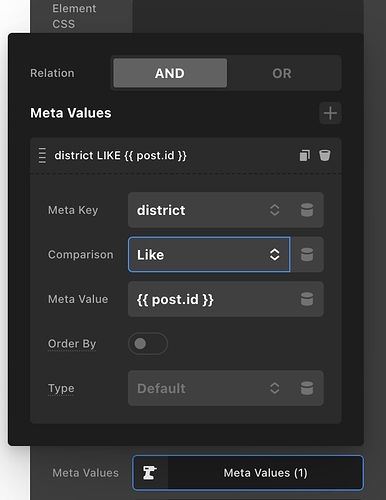Screen dimensions: 386x500
Task: Click the Meta Value {{ post.id }} input
Action: coord(213,299)
